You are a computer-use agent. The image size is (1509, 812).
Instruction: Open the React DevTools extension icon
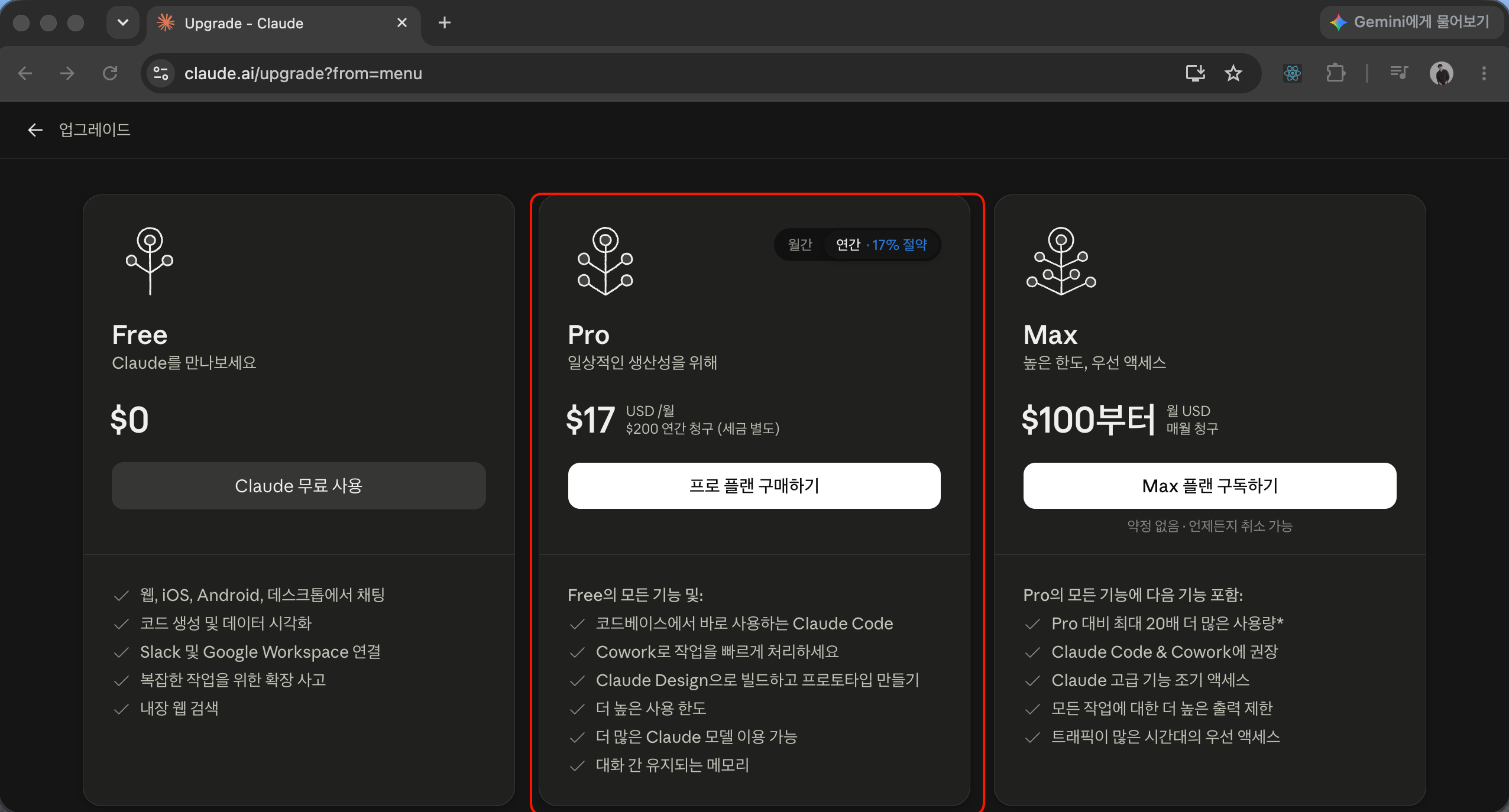(1293, 73)
